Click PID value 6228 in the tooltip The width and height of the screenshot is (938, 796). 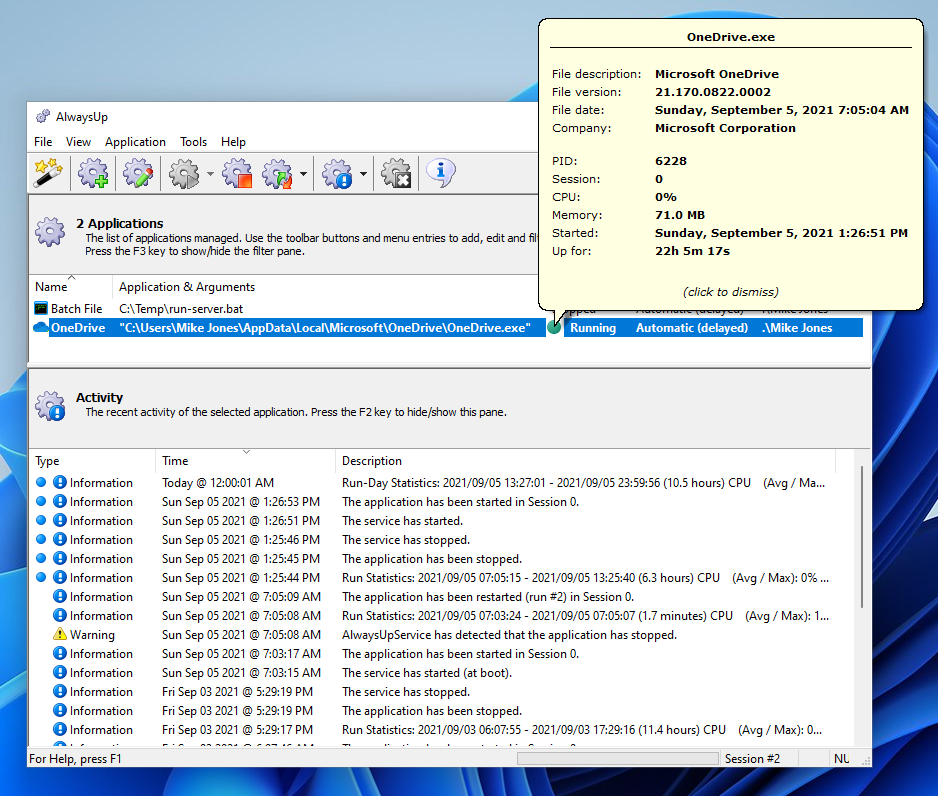pyautogui.click(x=671, y=161)
